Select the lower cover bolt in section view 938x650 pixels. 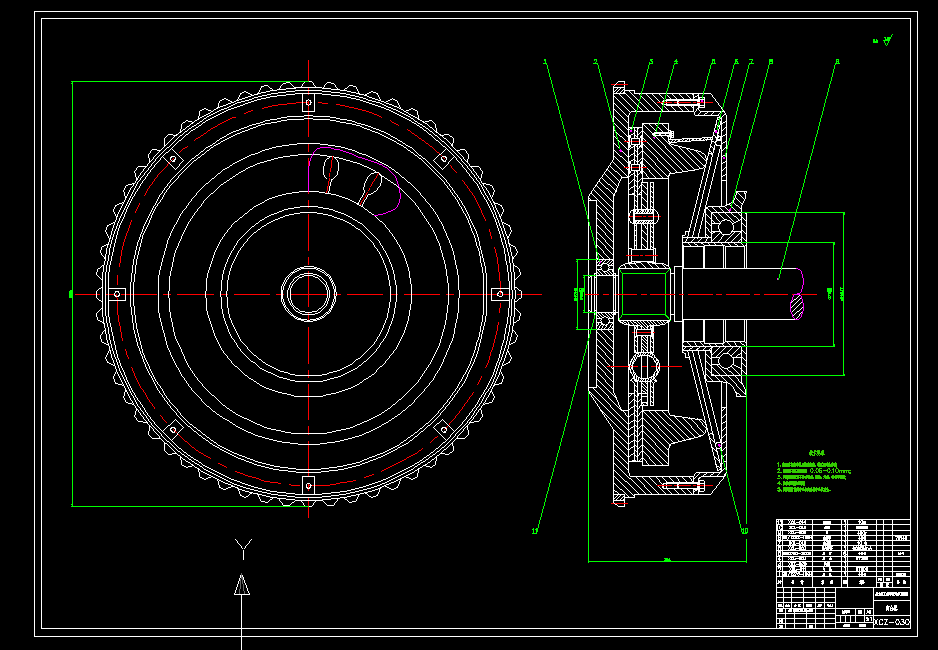[x=682, y=486]
